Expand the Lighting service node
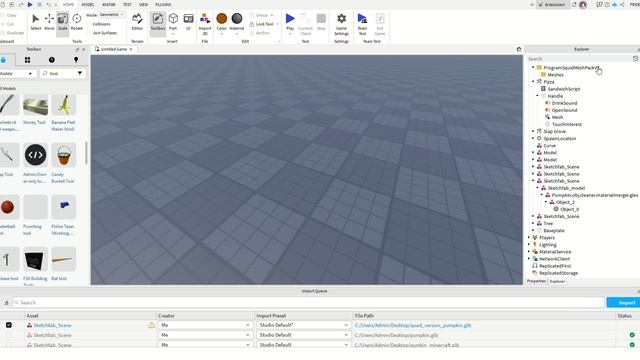This screenshot has width=640, height=360. point(529,244)
